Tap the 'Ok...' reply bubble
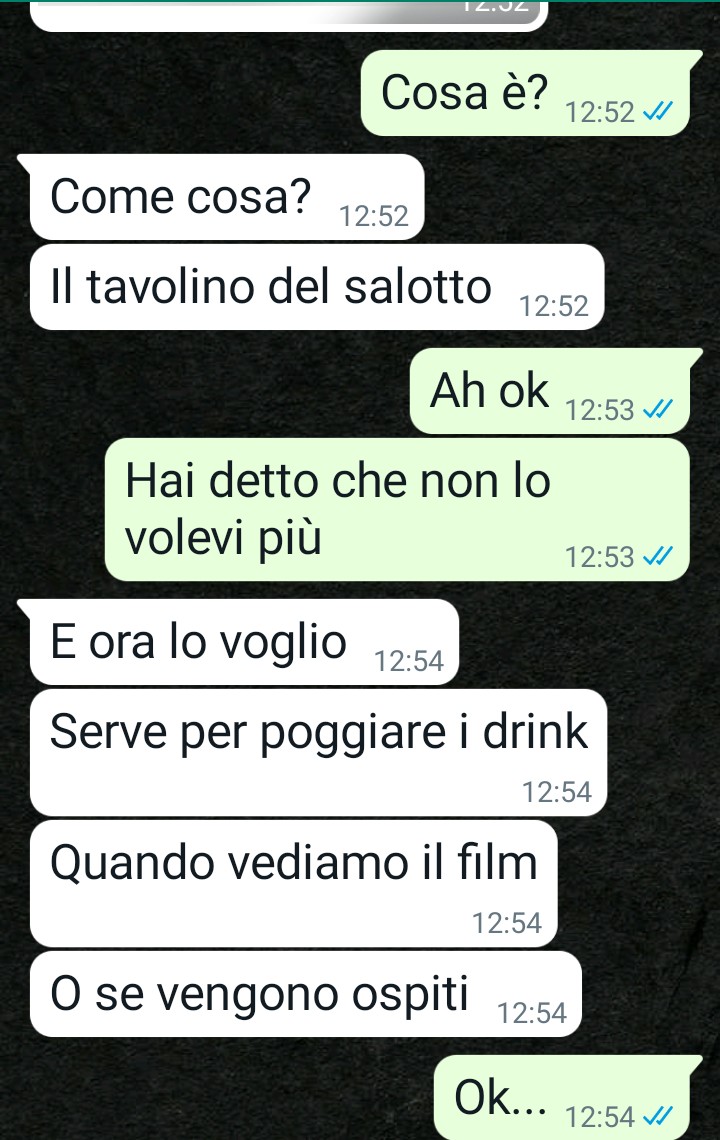Image resolution: width=720 pixels, height=1140 pixels. (x=568, y=1097)
